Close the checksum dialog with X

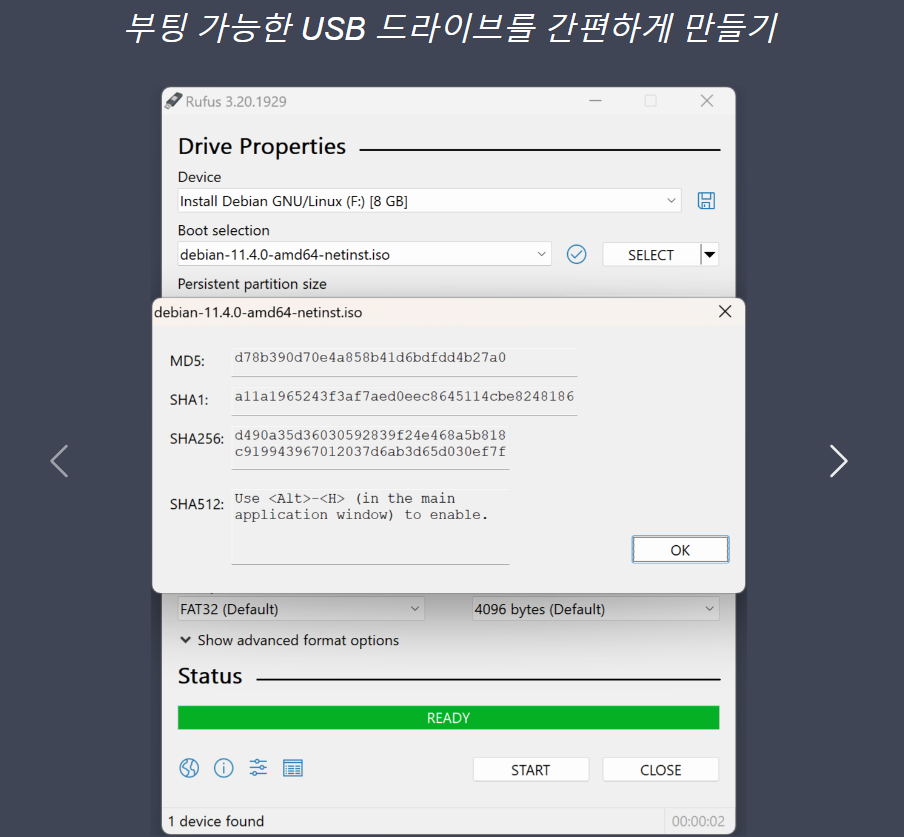(x=725, y=311)
